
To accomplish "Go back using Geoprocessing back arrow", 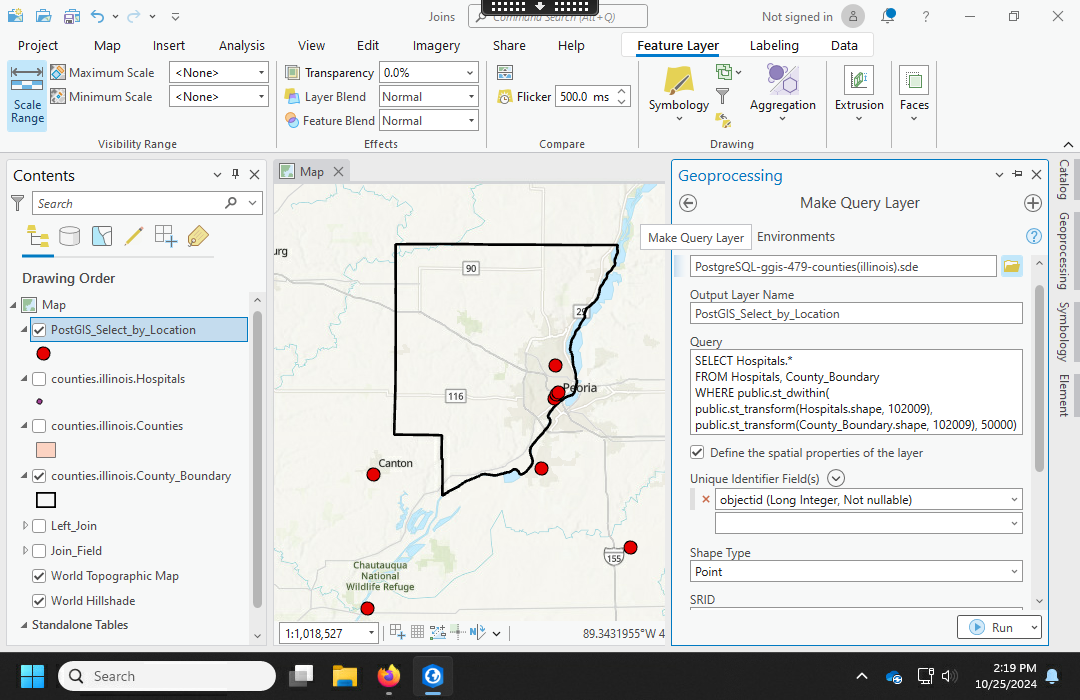I will 688,203.
